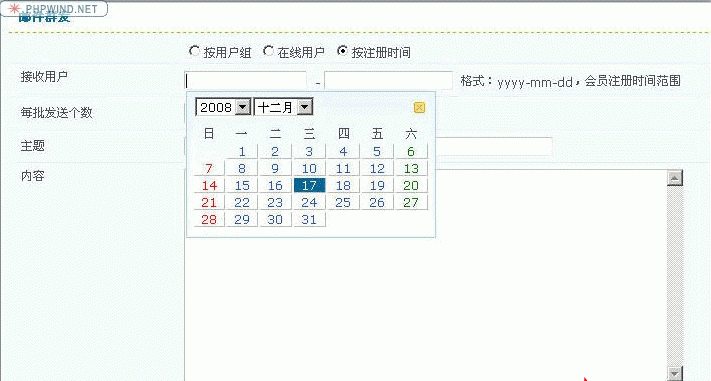Pick day 11 in the calendar
The height and width of the screenshot is (381, 711).
(x=343, y=168)
